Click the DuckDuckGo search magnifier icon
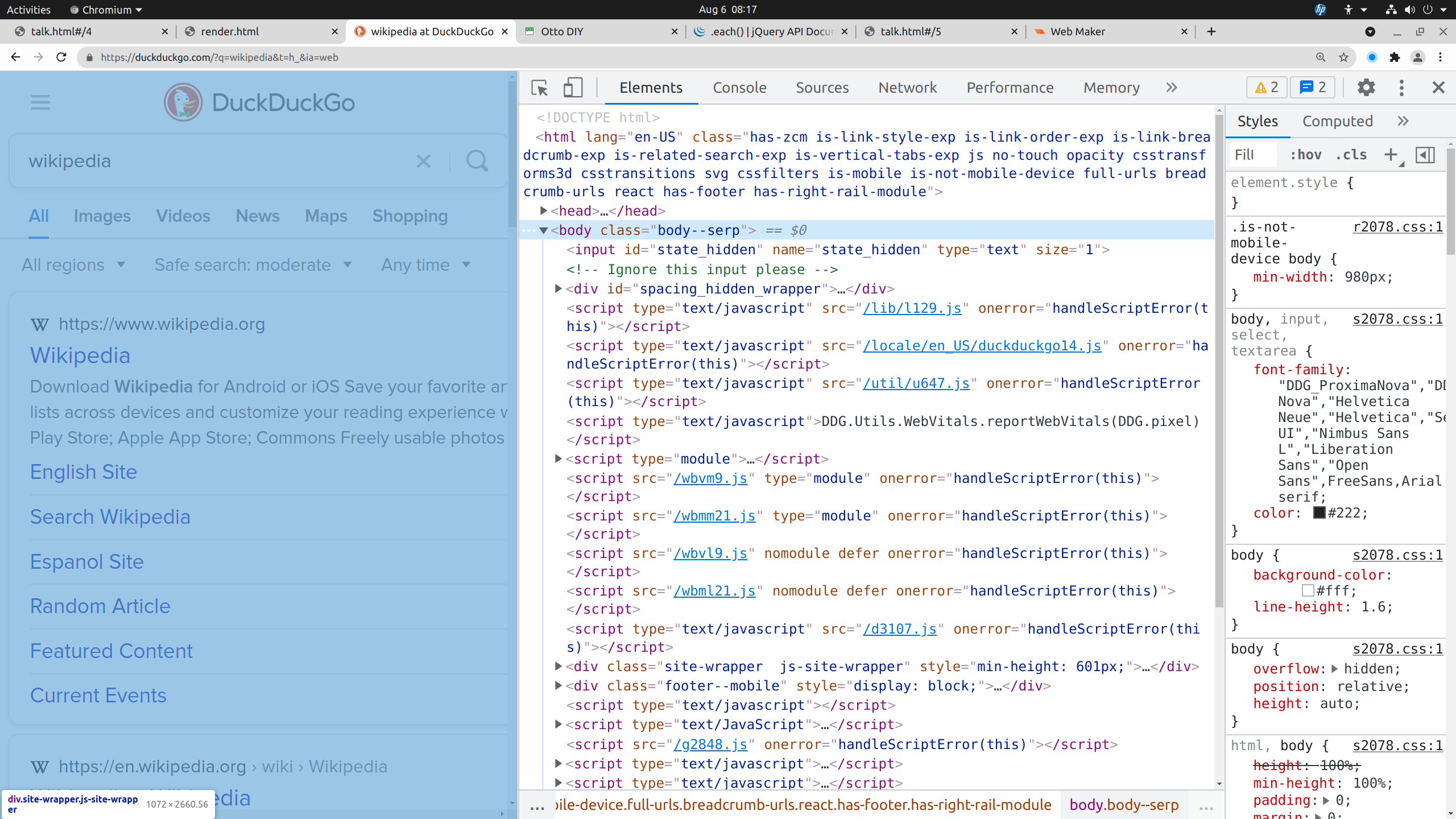1456x819 pixels. [x=477, y=161]
